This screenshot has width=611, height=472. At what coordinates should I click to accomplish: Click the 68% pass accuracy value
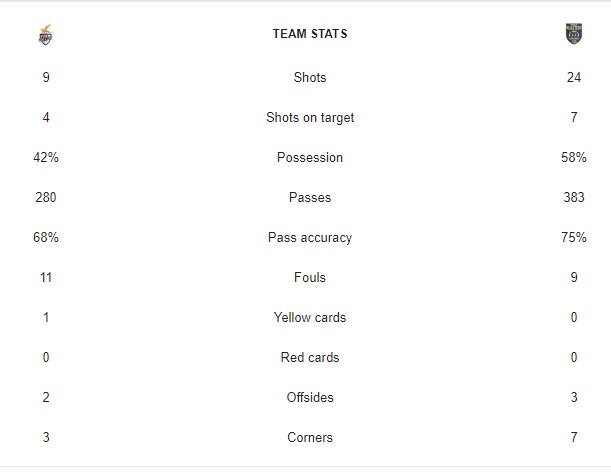(46, 237)
